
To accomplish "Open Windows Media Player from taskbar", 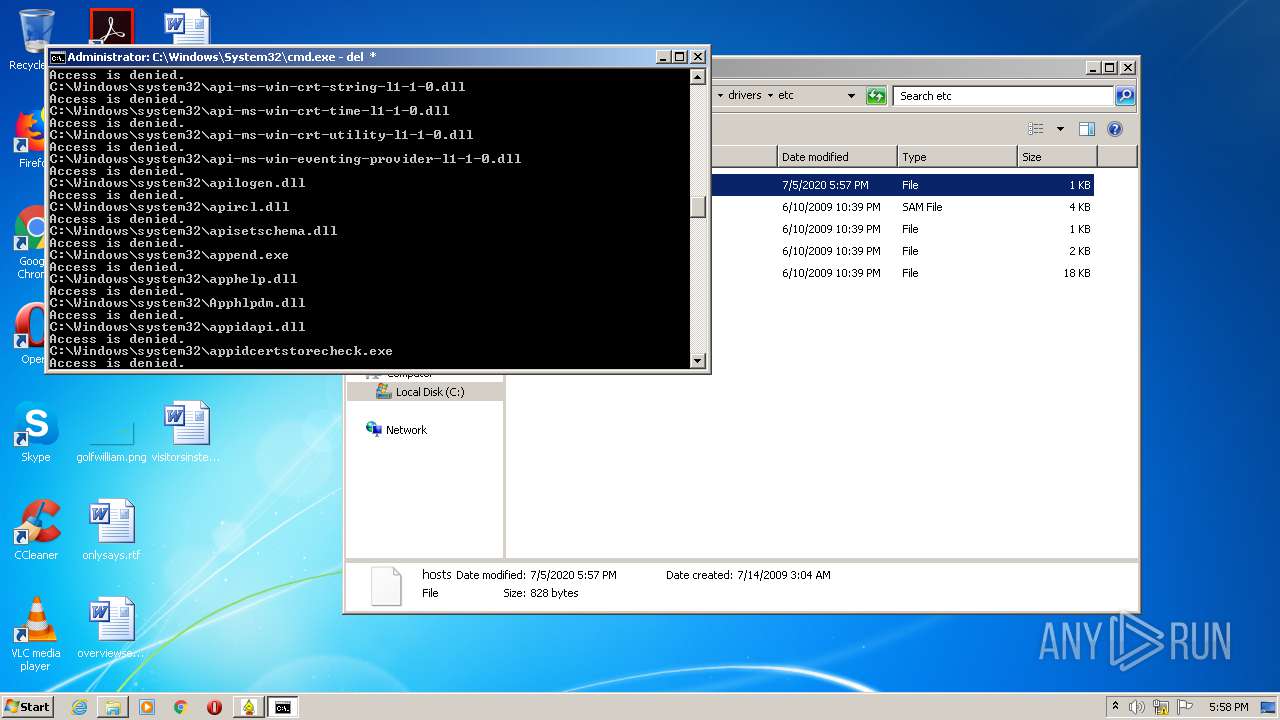I will coord(147,707).
